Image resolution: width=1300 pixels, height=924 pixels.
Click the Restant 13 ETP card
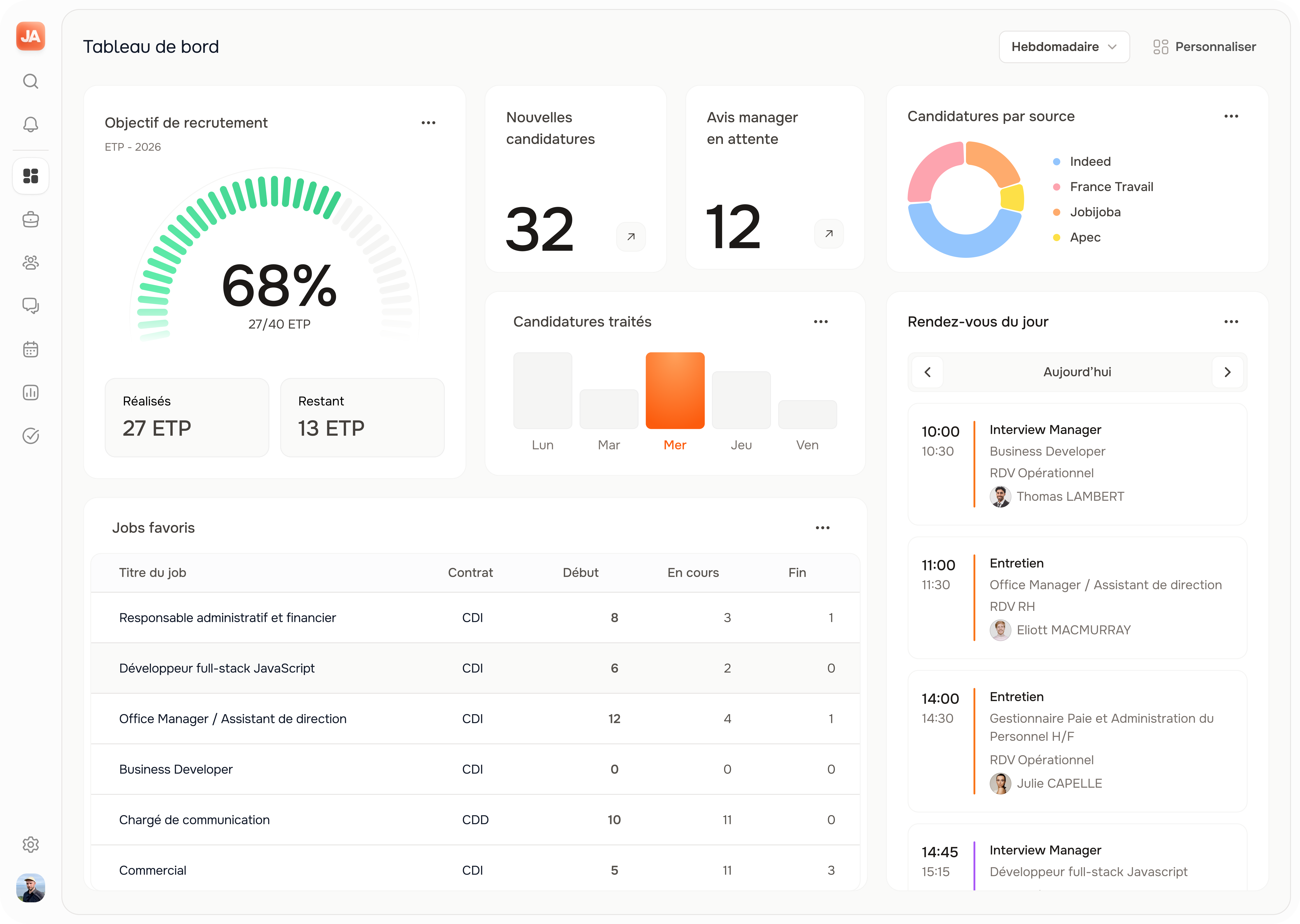click(362, 418)
